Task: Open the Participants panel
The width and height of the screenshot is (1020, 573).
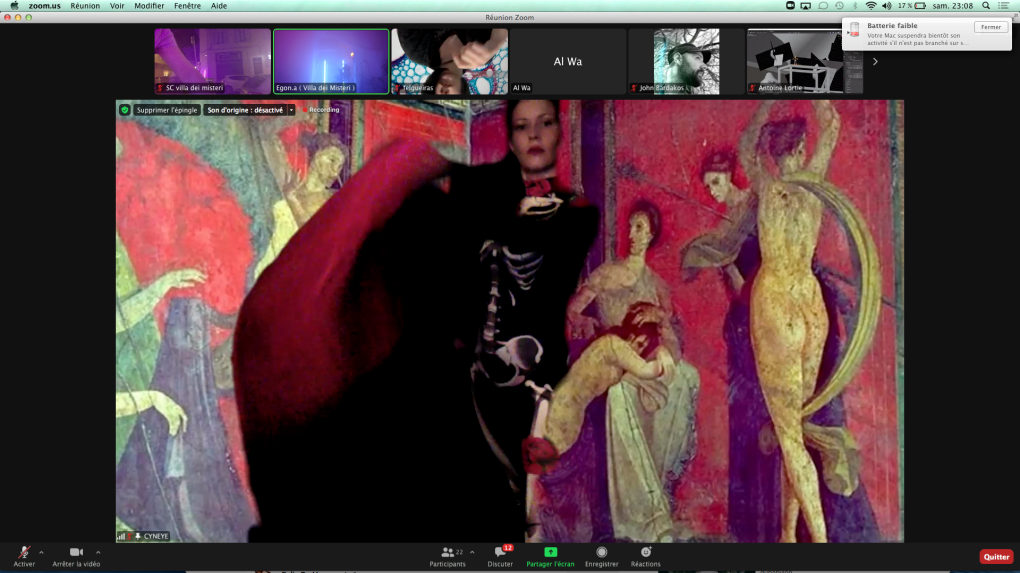Action: (x=447, y=552)
